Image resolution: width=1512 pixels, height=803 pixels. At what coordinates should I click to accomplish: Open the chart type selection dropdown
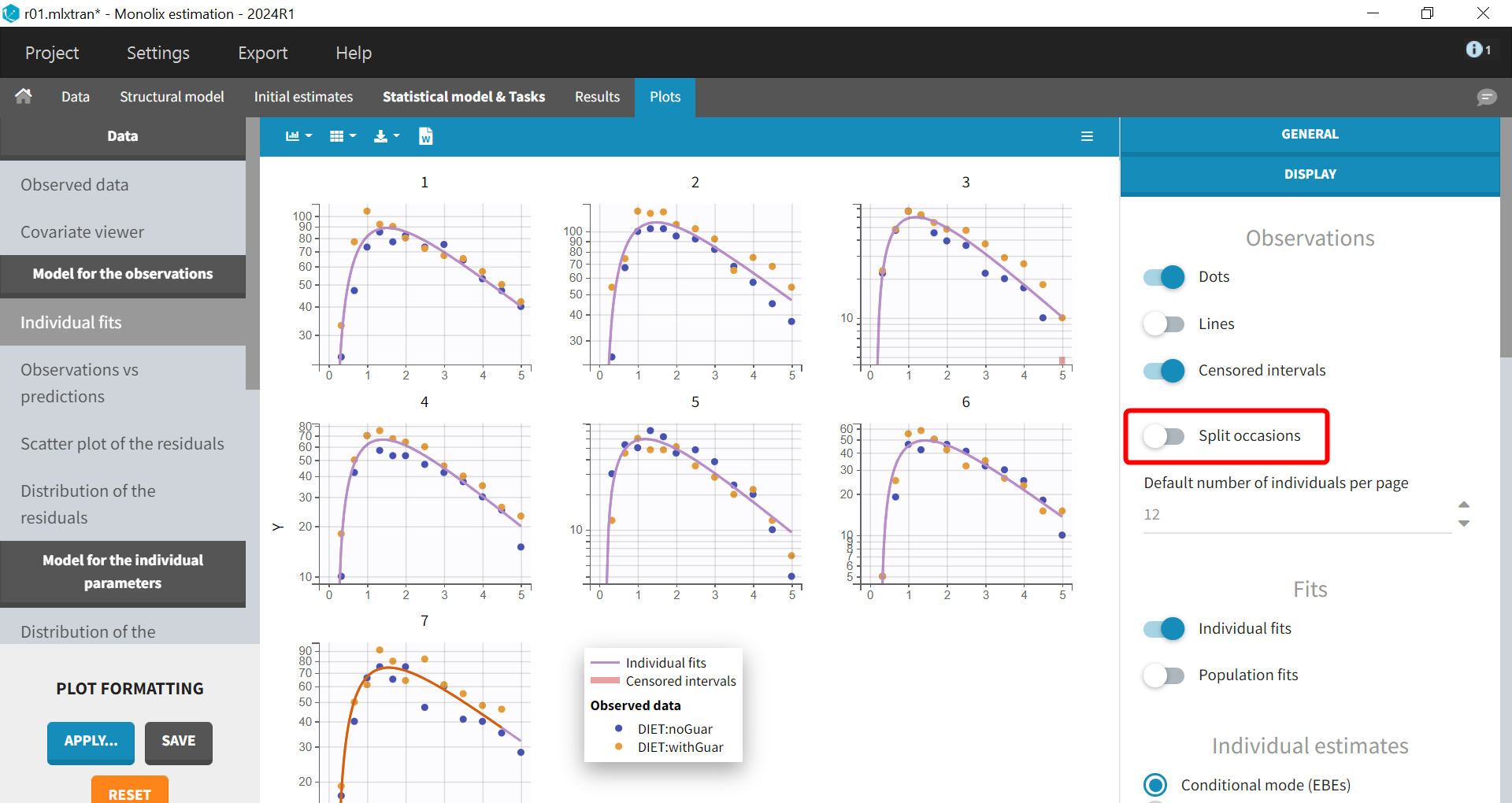tap(298, 136)
